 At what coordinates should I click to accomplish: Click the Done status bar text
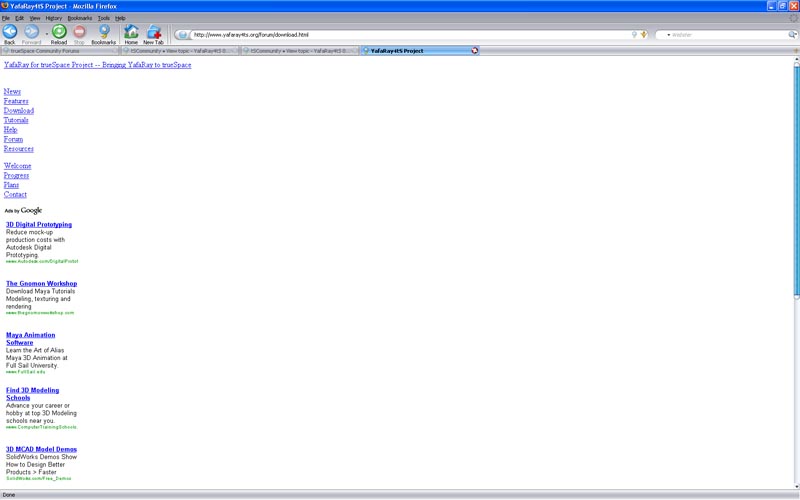[9, 495]
